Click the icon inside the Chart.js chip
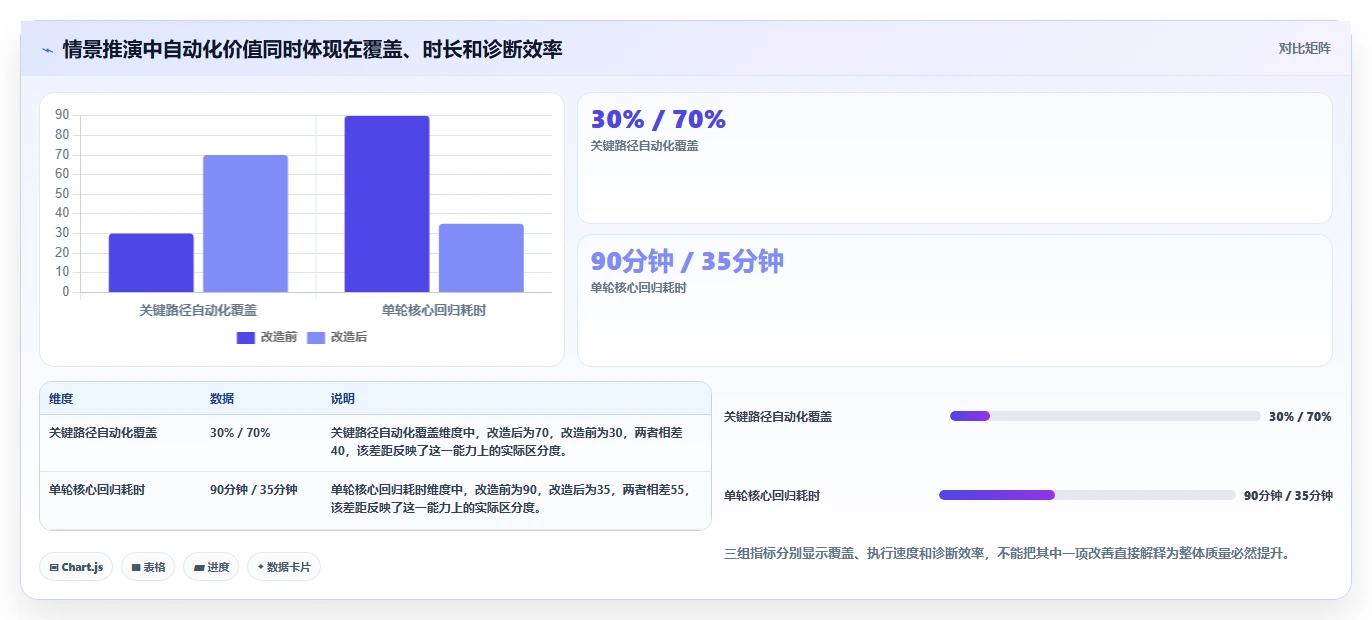Viewport: 1372px width, 620px height. 54,567
